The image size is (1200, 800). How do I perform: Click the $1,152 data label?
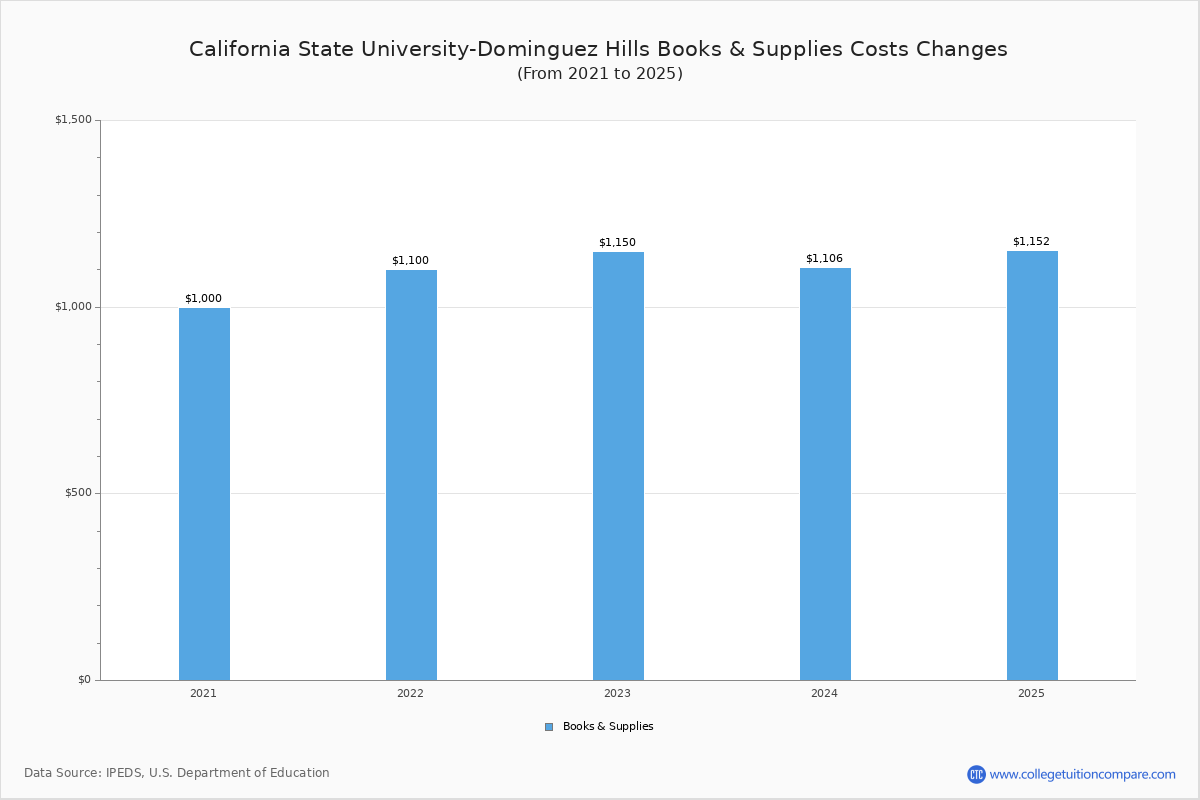click(1031, 241)
